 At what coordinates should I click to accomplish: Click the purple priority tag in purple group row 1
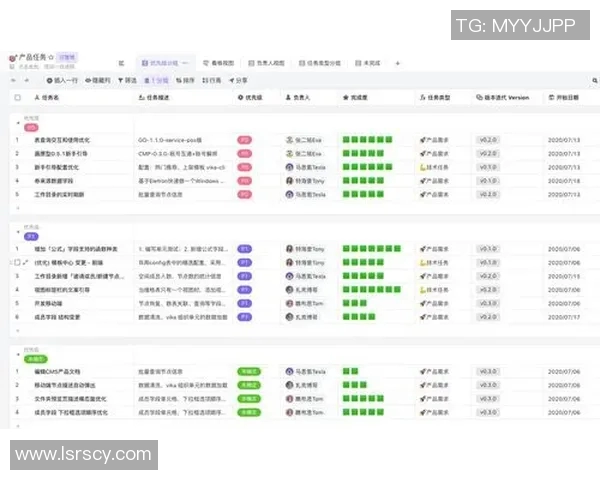pyautogui.click(x=245, y=249)
